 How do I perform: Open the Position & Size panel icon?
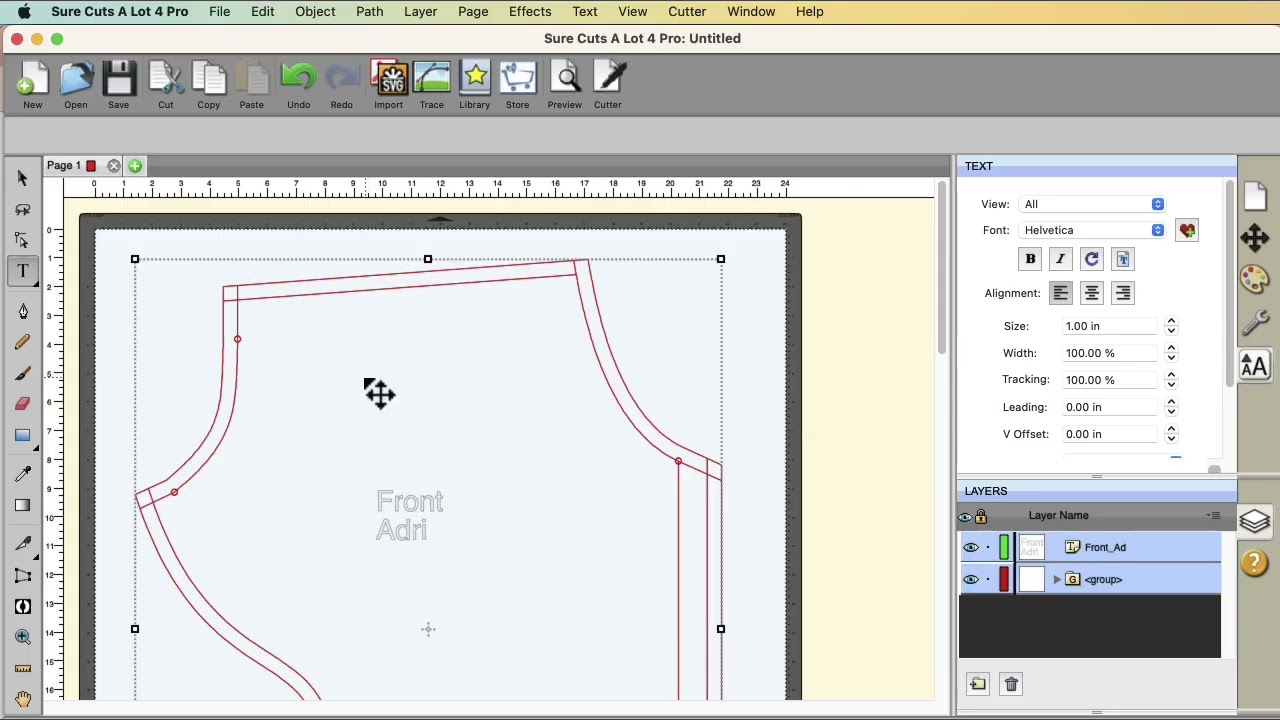click(1255, 238)
